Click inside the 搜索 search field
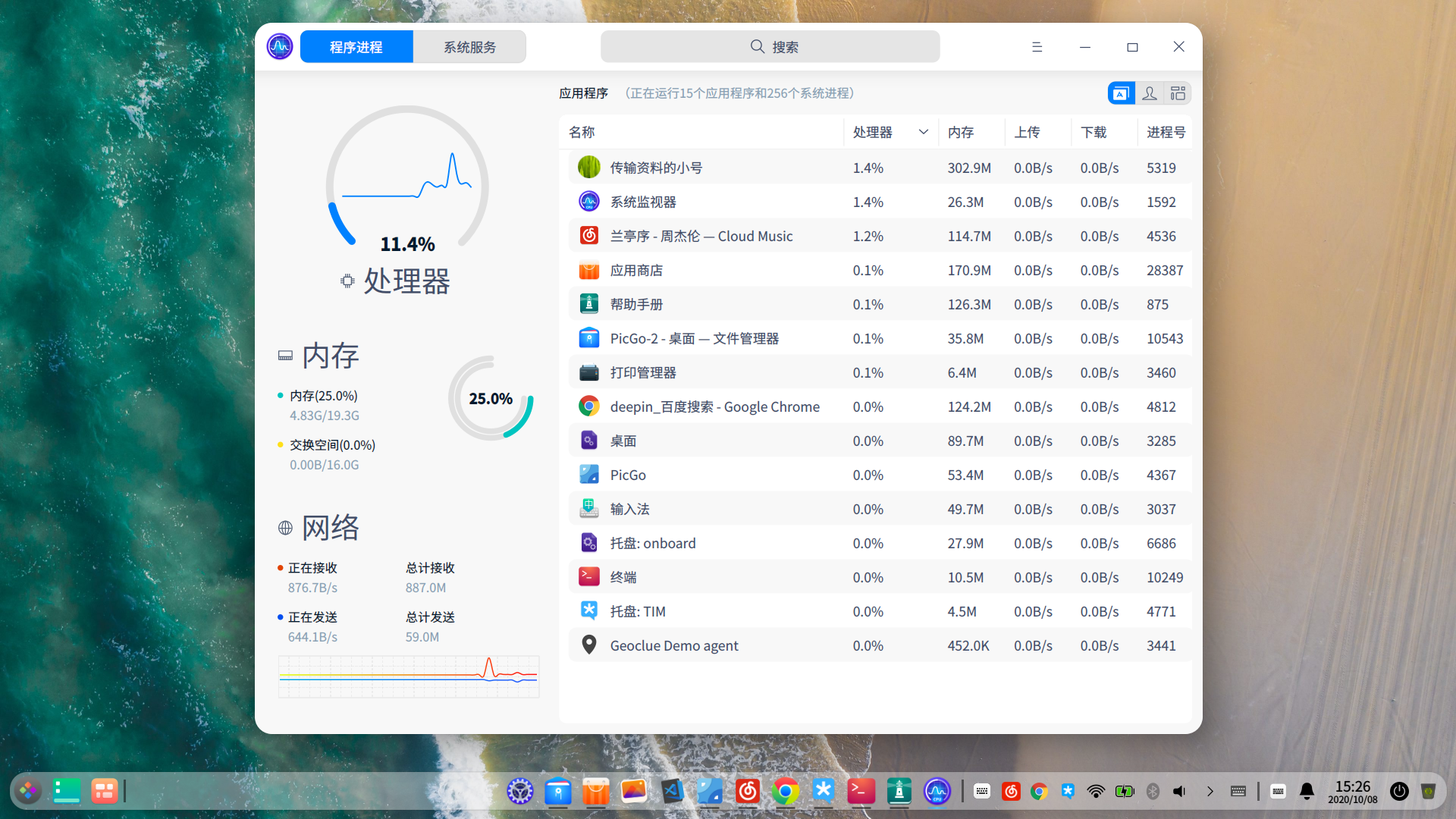The height and width of the screenshot is (819, 1456). (770, 46)
